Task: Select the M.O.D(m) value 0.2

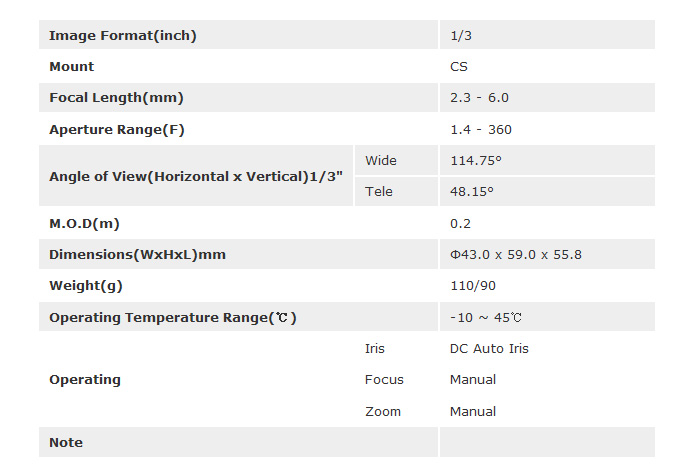Action: (x=460, y=223)
